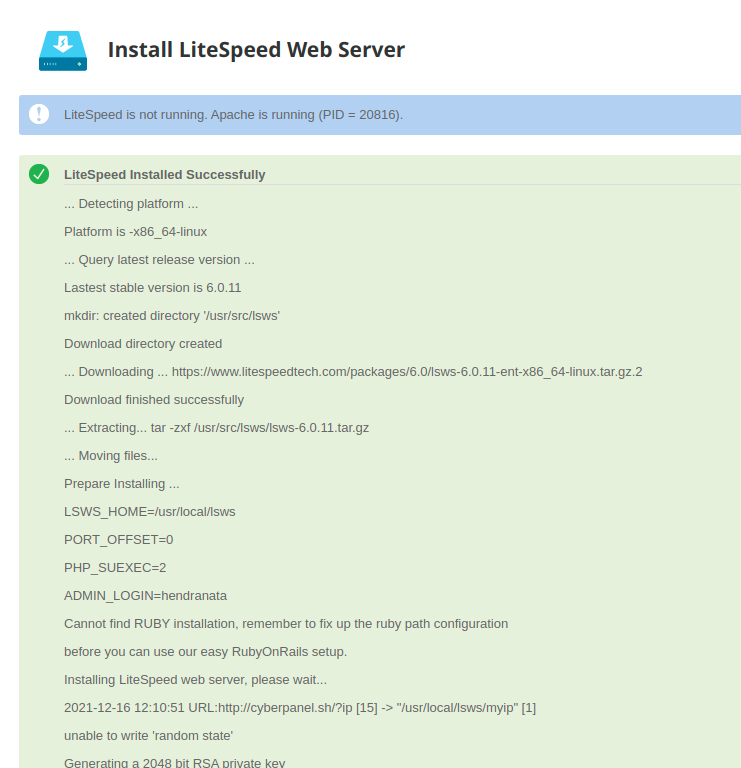
Task: Click the 'Install LiteSpeed Web Server' heading
Action: [x=256, y=49]
